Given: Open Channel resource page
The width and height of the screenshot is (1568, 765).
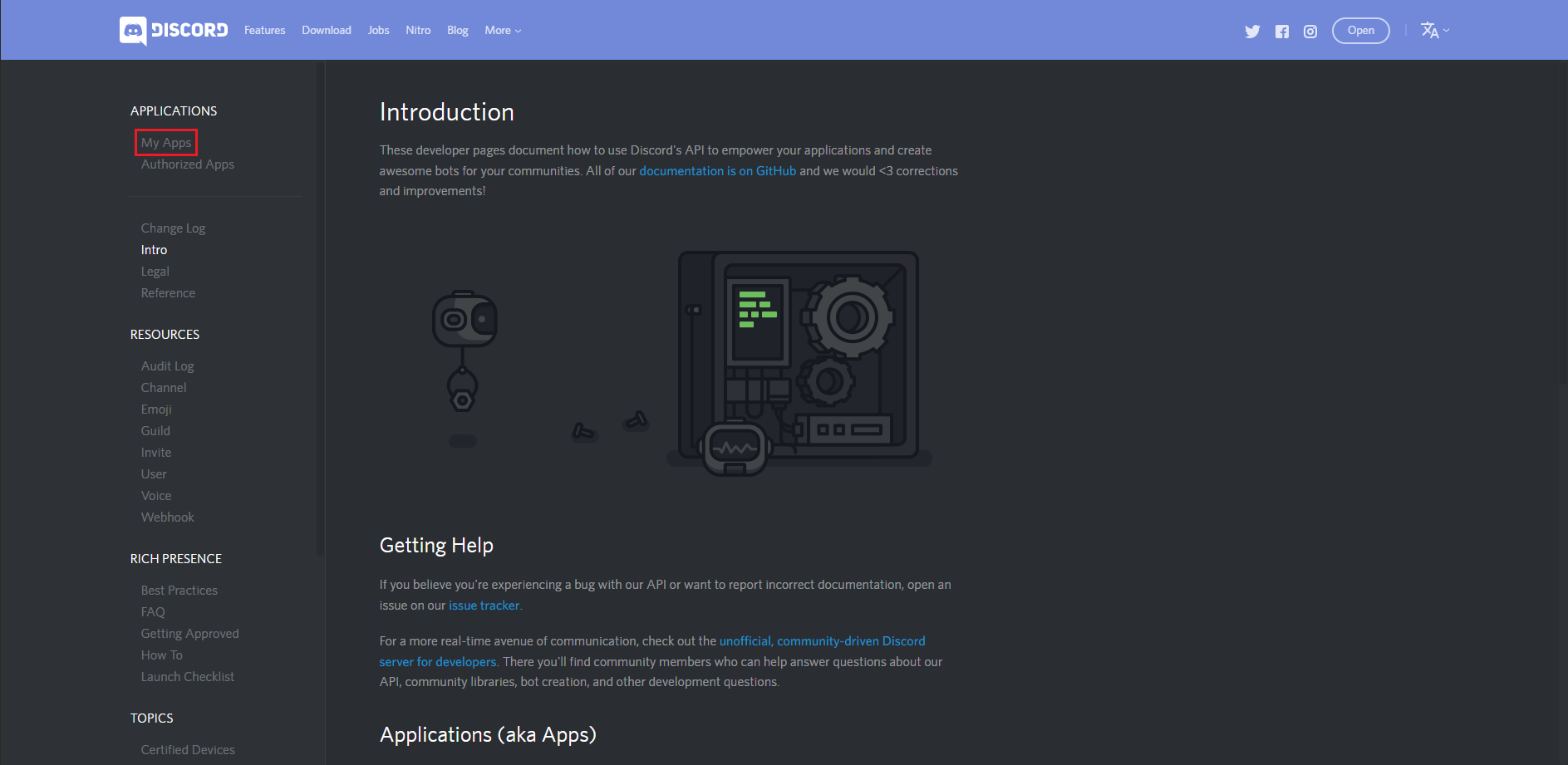Looking at the screenshot, I should 164,388.
